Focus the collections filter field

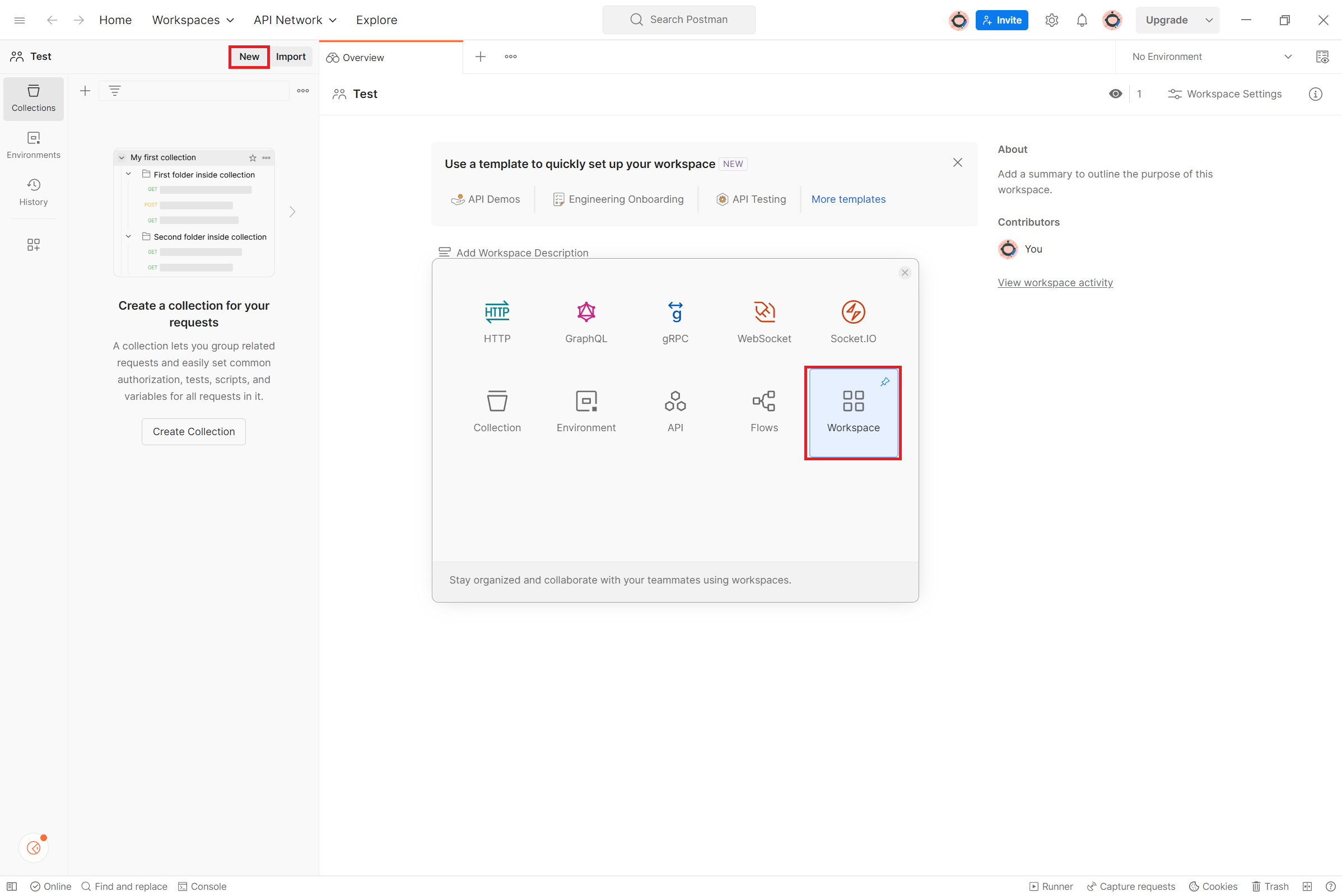(194, 90)
